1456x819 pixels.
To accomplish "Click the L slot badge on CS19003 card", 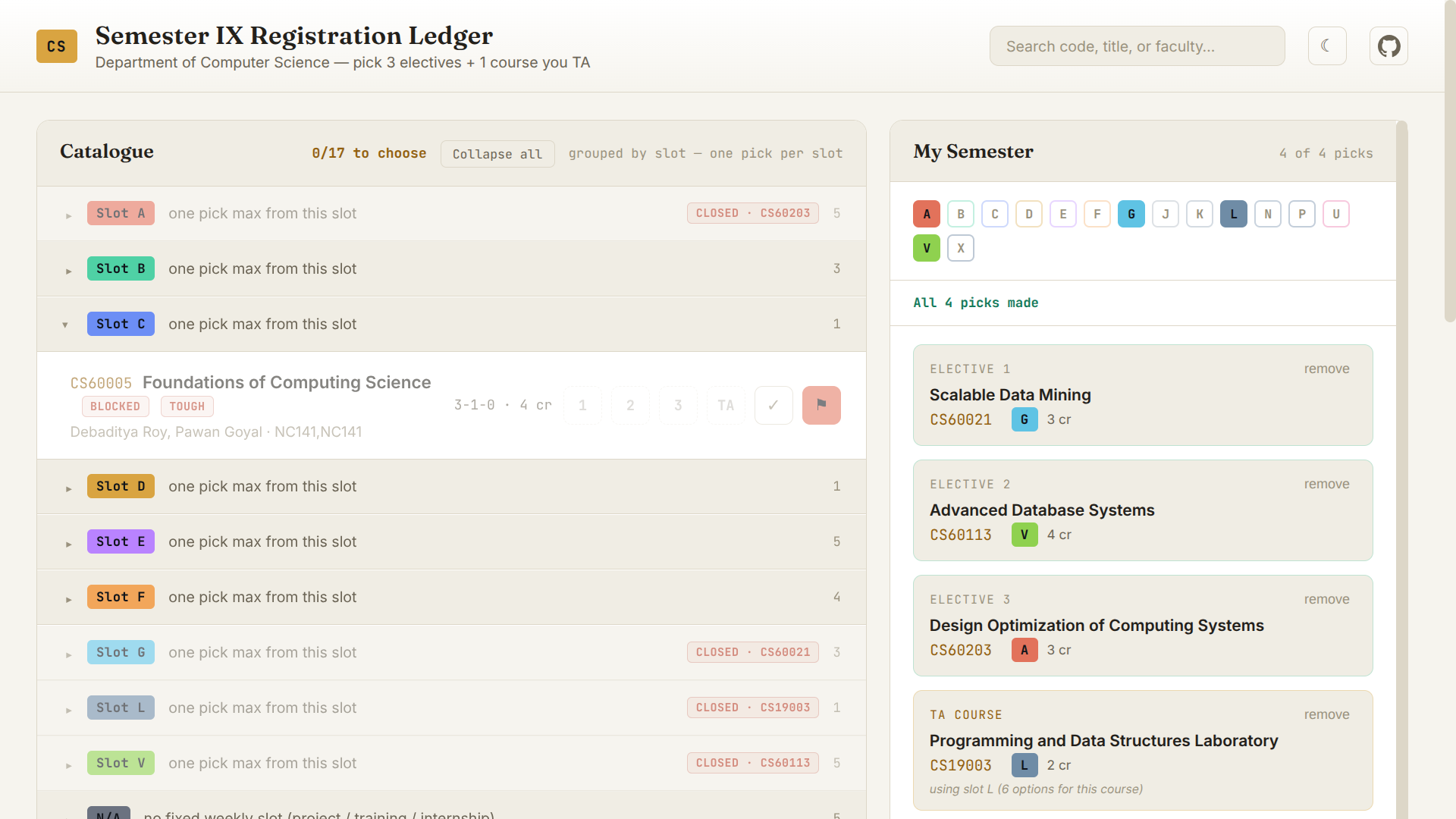I will [x=1025, y=765].
